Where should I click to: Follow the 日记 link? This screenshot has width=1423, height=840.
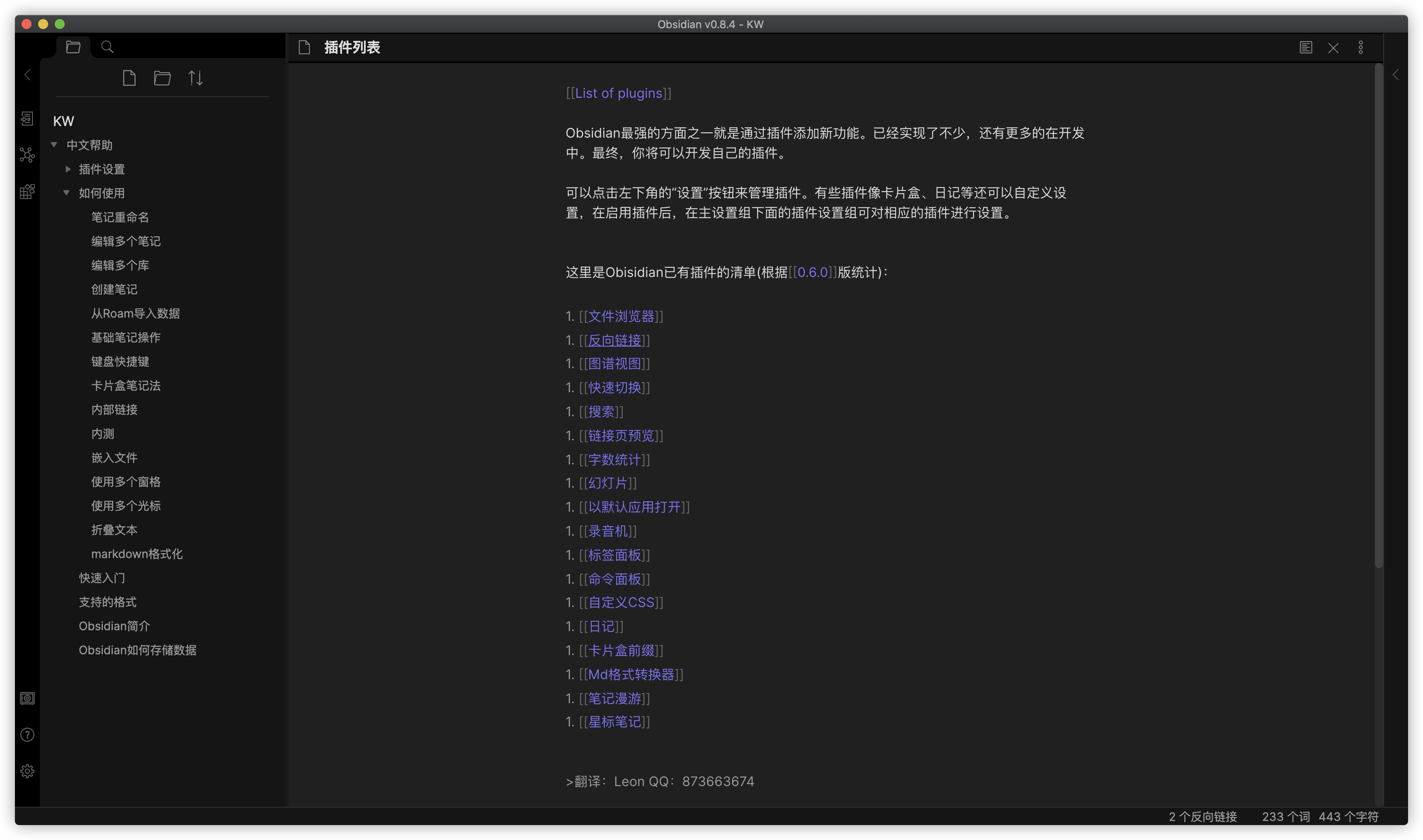[x=601, y=626]
